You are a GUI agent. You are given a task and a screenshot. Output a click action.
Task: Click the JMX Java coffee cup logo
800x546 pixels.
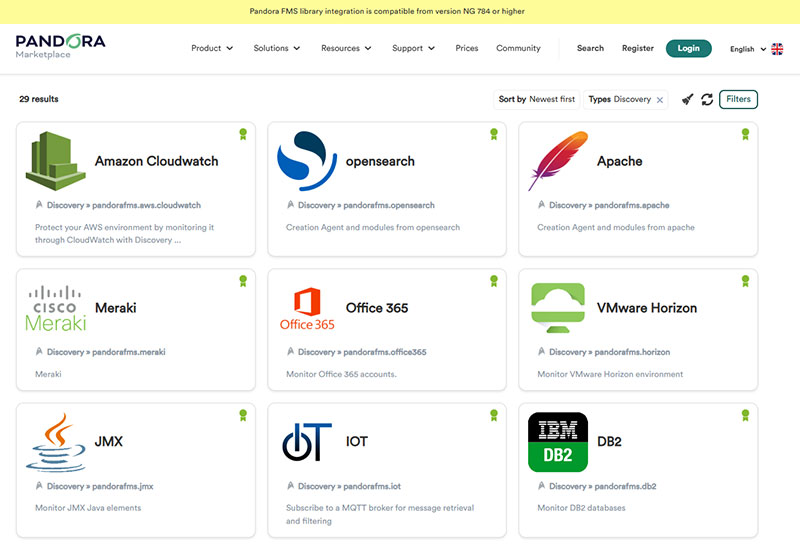56,442
